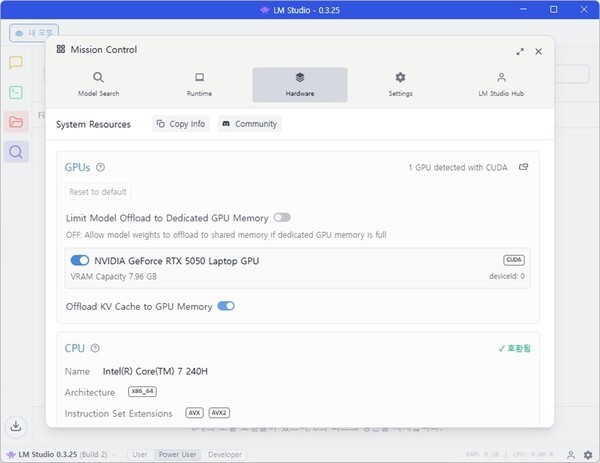Click the CPU help question icon
The height and width of the screenshot is (463, 600).
[96, 349]
